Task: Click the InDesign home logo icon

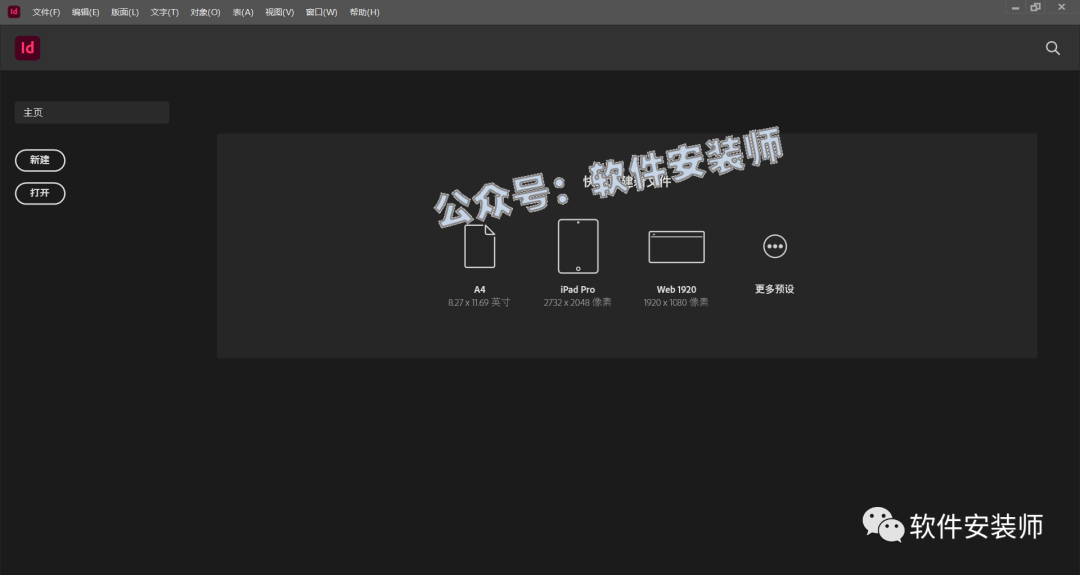Action: (28, 48)
